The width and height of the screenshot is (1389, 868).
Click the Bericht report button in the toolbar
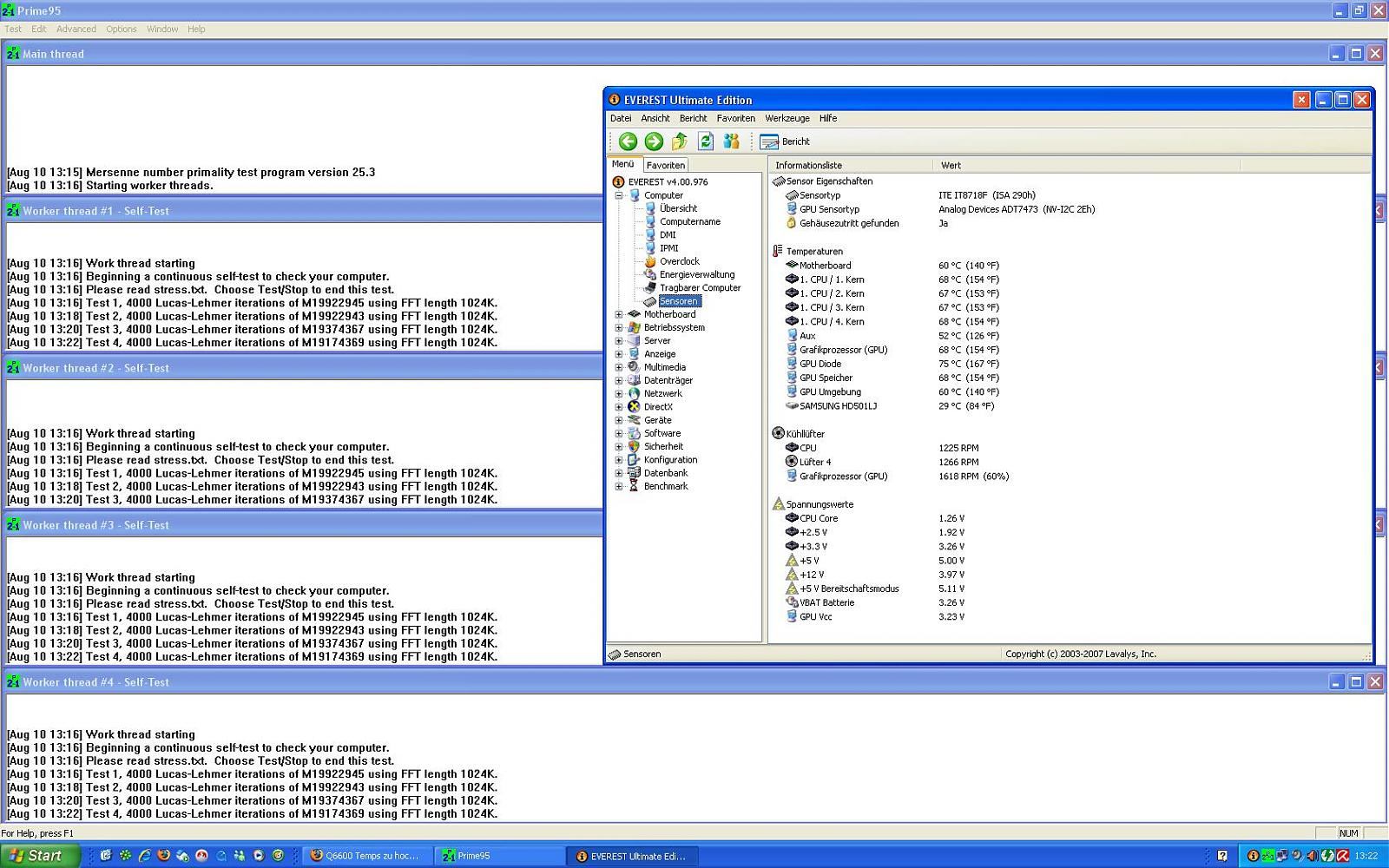click(x=785, y=141)
